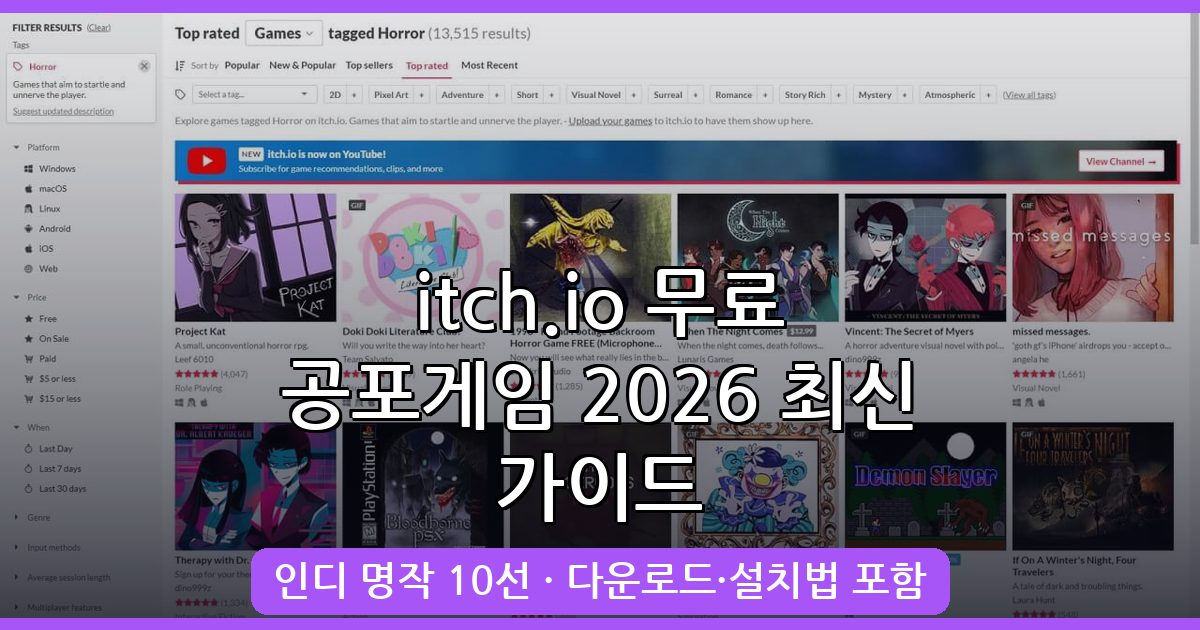Click the Windows platform icon
Screen dimensions: 1200x630
point(28,169)
